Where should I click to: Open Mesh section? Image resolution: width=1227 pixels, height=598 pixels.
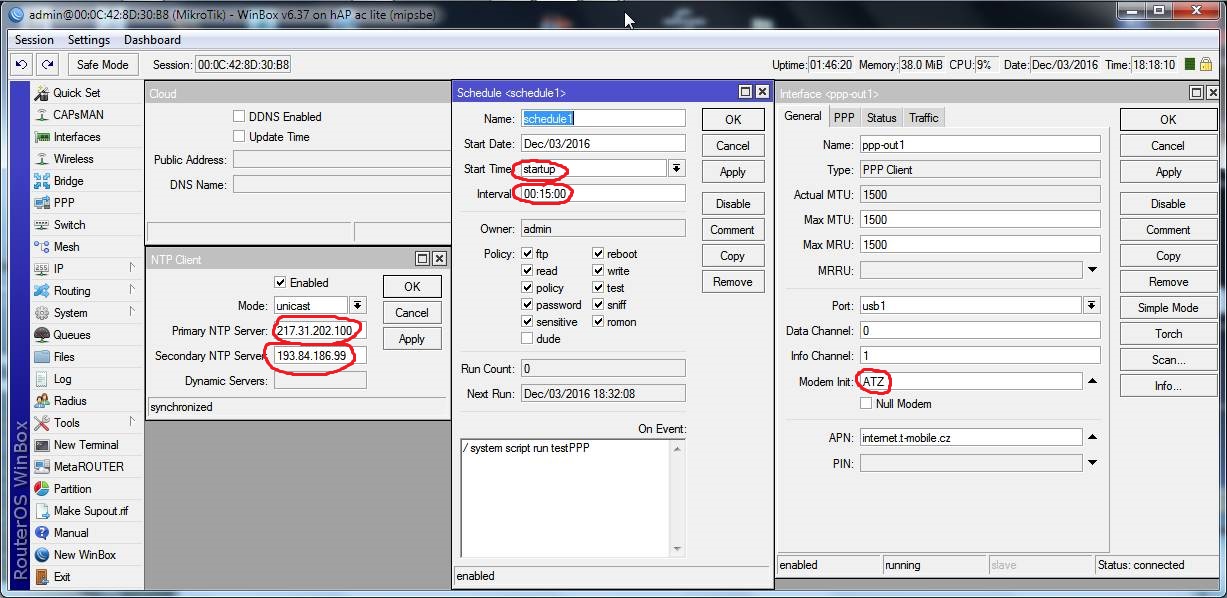click(66, 247)
